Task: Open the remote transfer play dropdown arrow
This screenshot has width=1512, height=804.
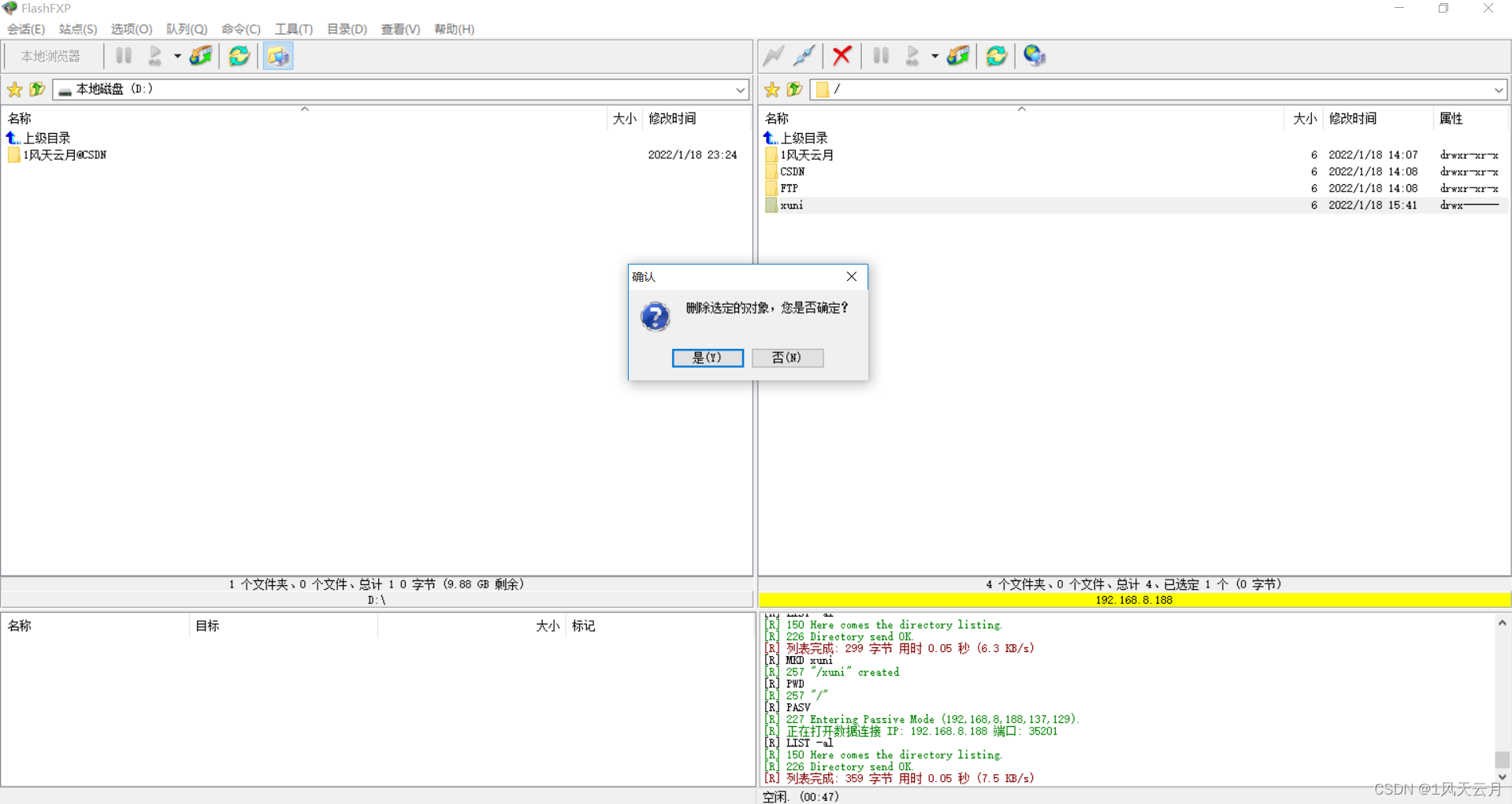Action: click(x=934, y=56)
